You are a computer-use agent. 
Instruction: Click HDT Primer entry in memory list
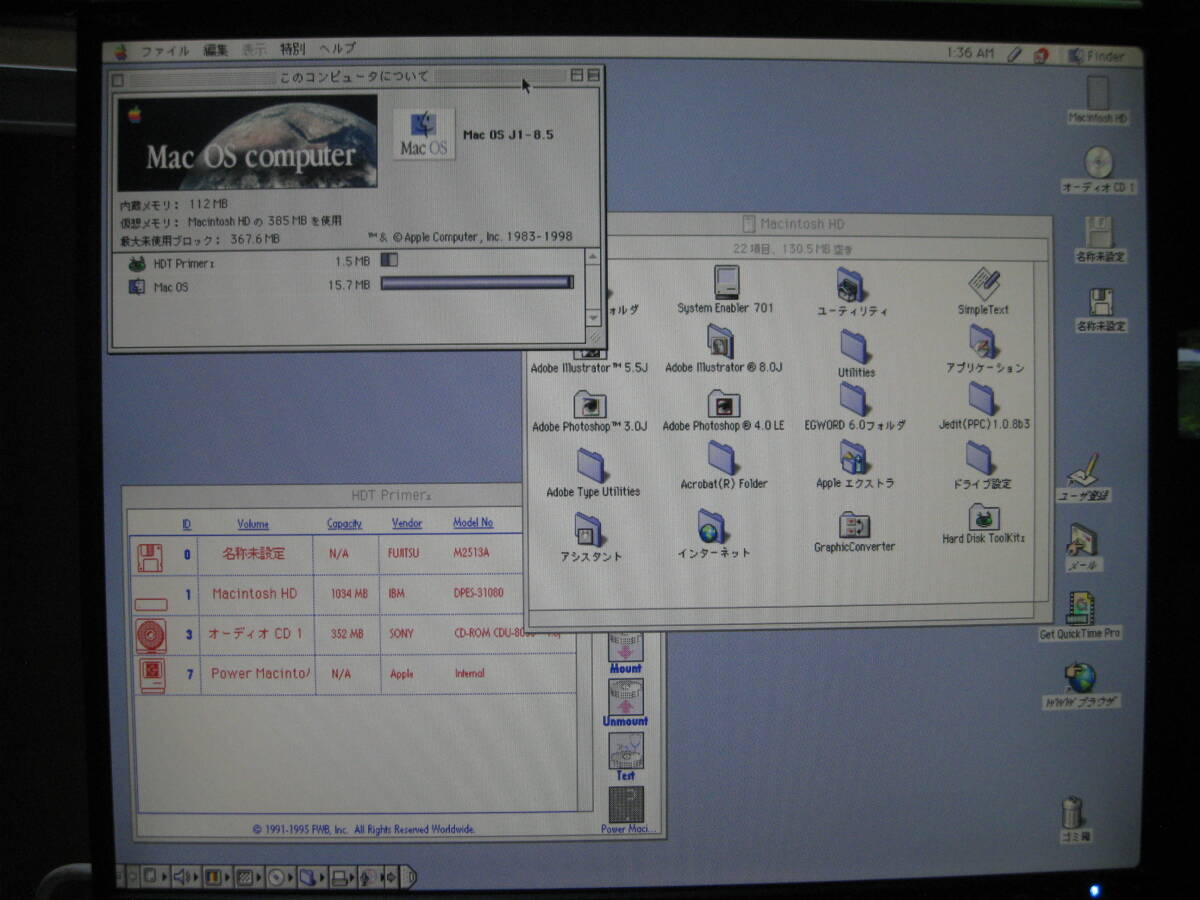(171, 263)
